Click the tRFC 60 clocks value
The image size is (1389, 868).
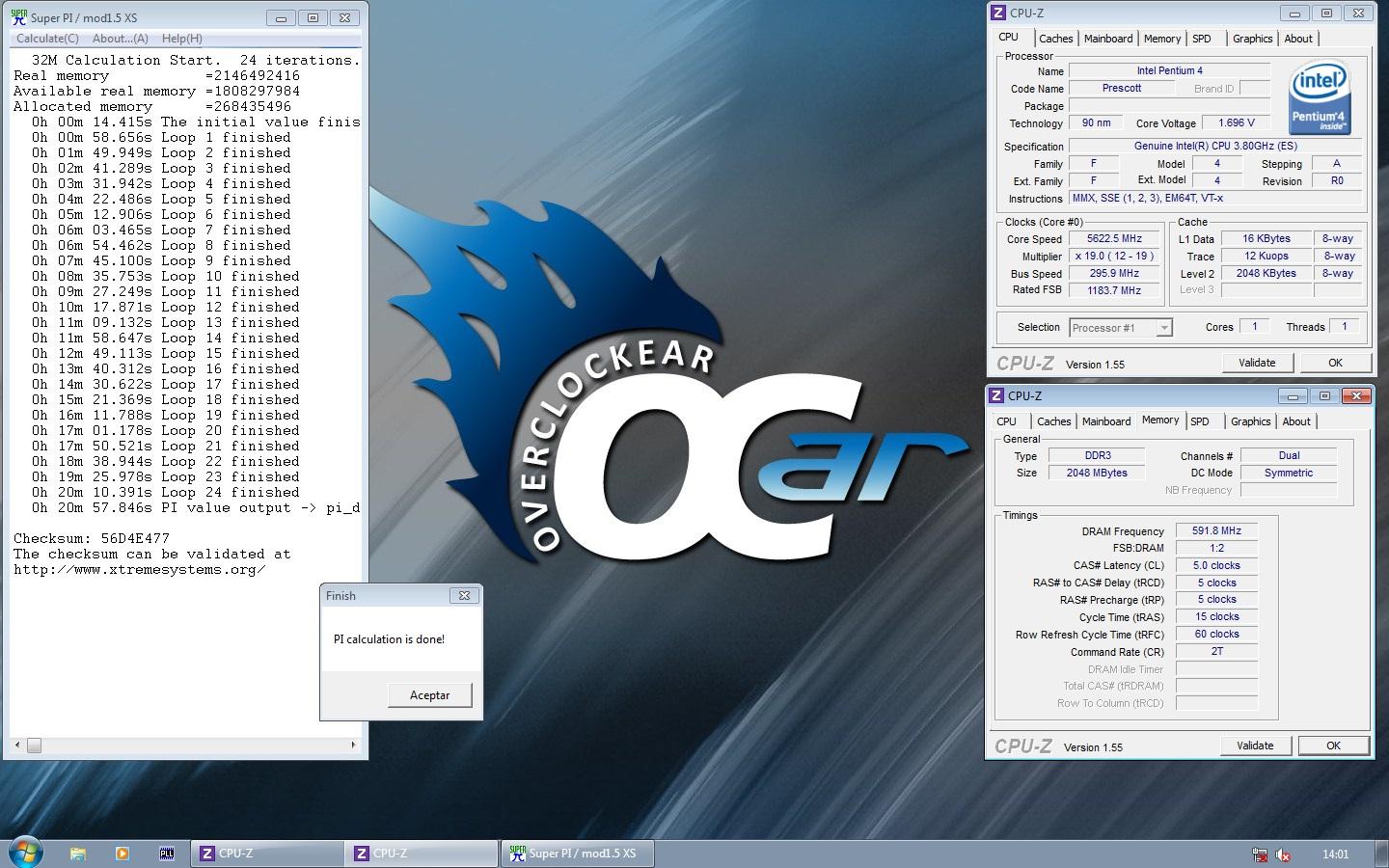coord(1217,635)
